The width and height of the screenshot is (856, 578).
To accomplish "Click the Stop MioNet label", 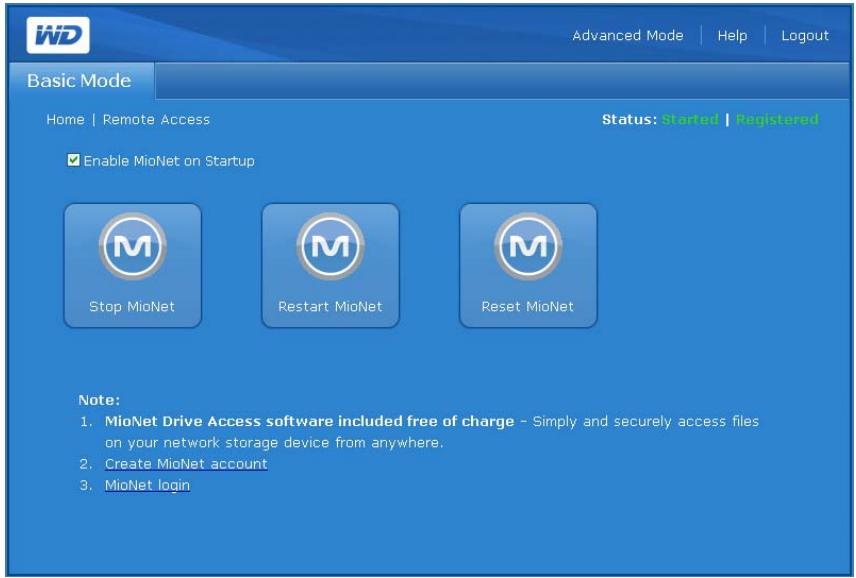I will (x=132, y=306).
